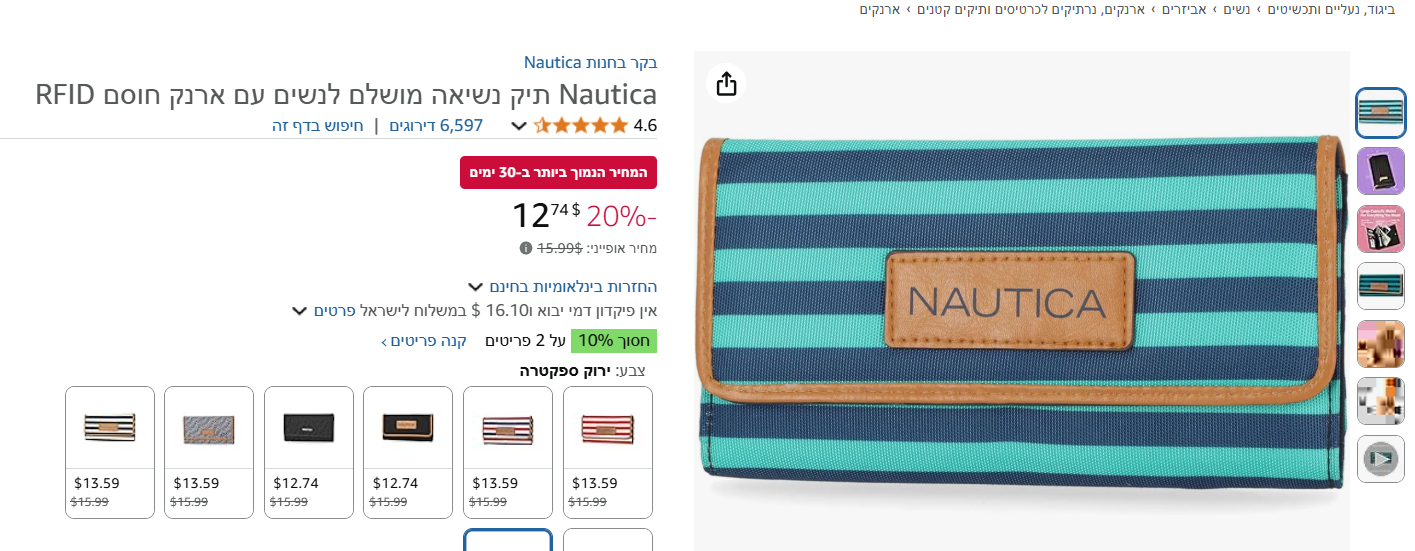Open the product video thumbnail

click(1381, 459)
